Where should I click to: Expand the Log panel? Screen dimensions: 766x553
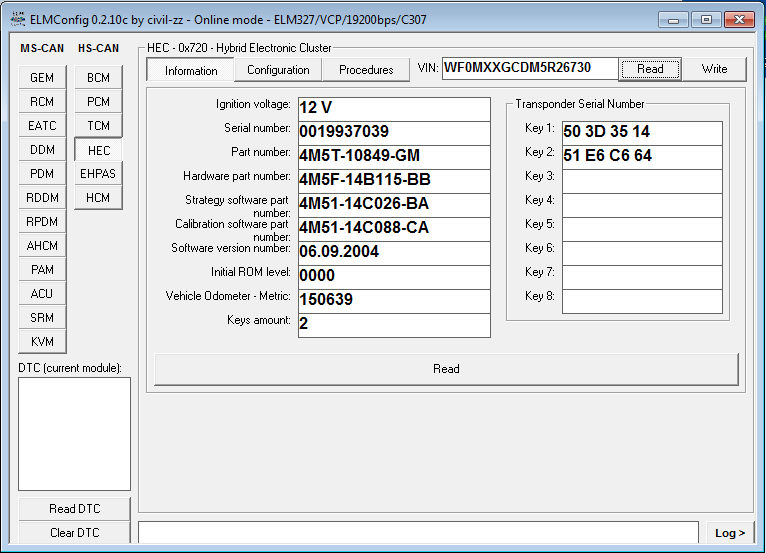(730, 533)
